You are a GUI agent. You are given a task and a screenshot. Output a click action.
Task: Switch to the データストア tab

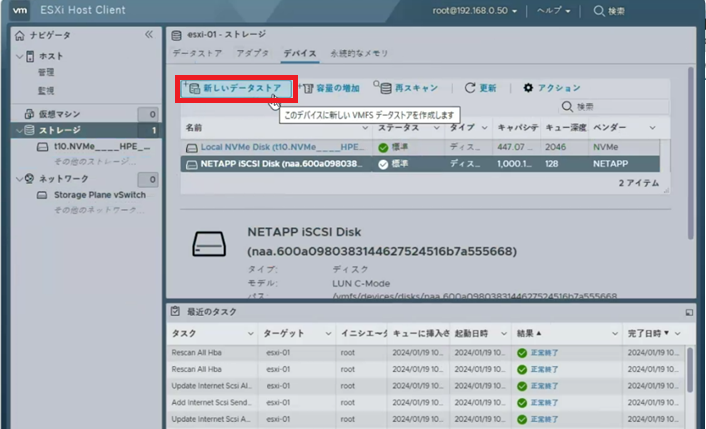click(x=198, y=53)
